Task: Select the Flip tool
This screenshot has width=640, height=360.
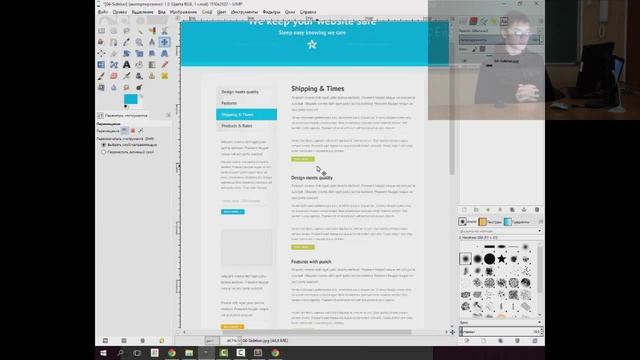Action: (x=101, y=64)
